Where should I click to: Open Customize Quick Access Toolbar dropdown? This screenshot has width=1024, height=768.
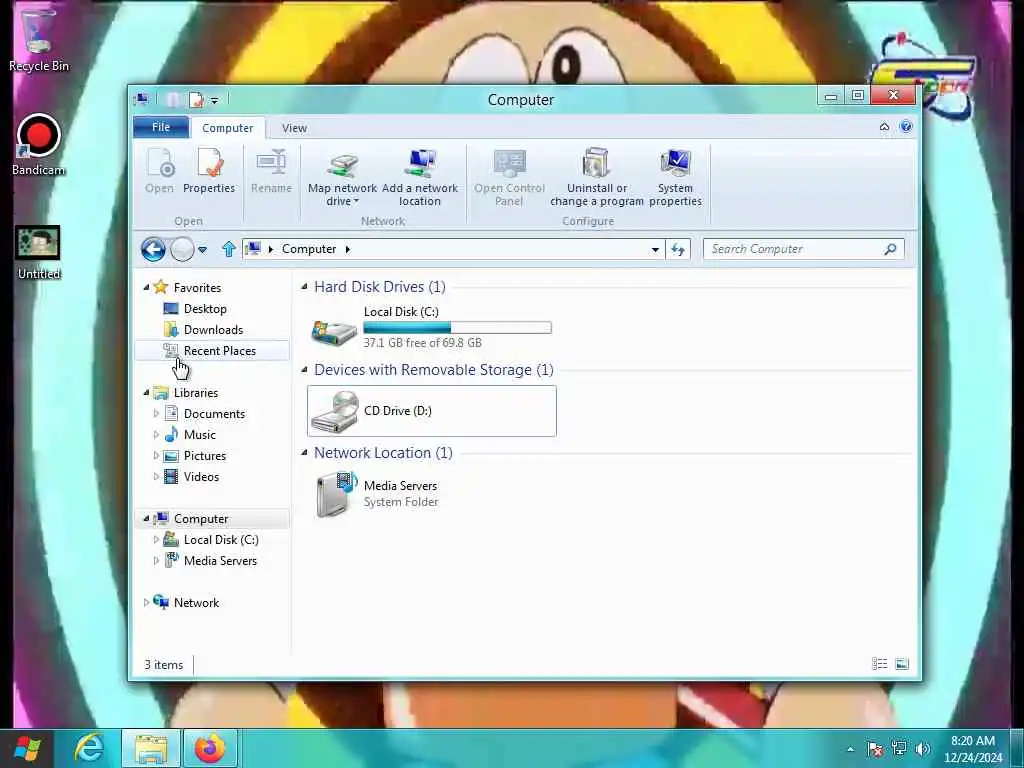(214, 101)
